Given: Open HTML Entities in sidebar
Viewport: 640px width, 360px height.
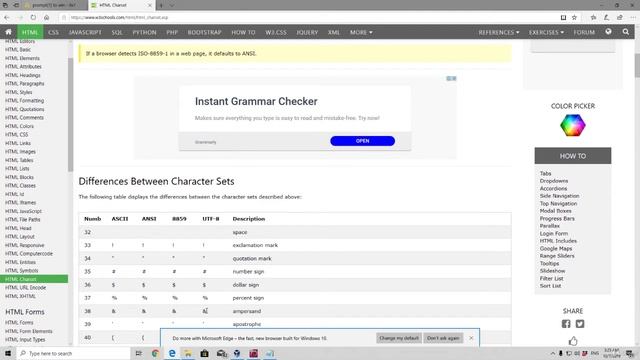Looking at the screenshot, I should [x=20, y=262].
